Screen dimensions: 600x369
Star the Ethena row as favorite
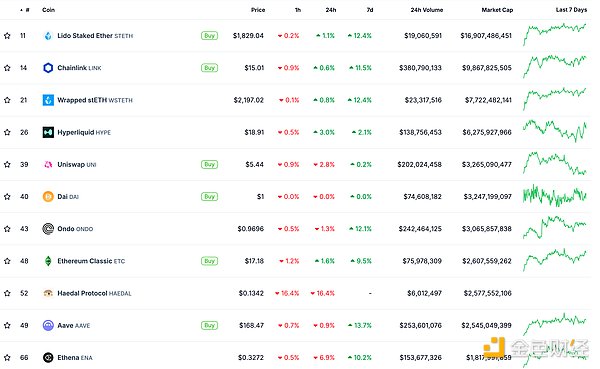click(7, 358)
